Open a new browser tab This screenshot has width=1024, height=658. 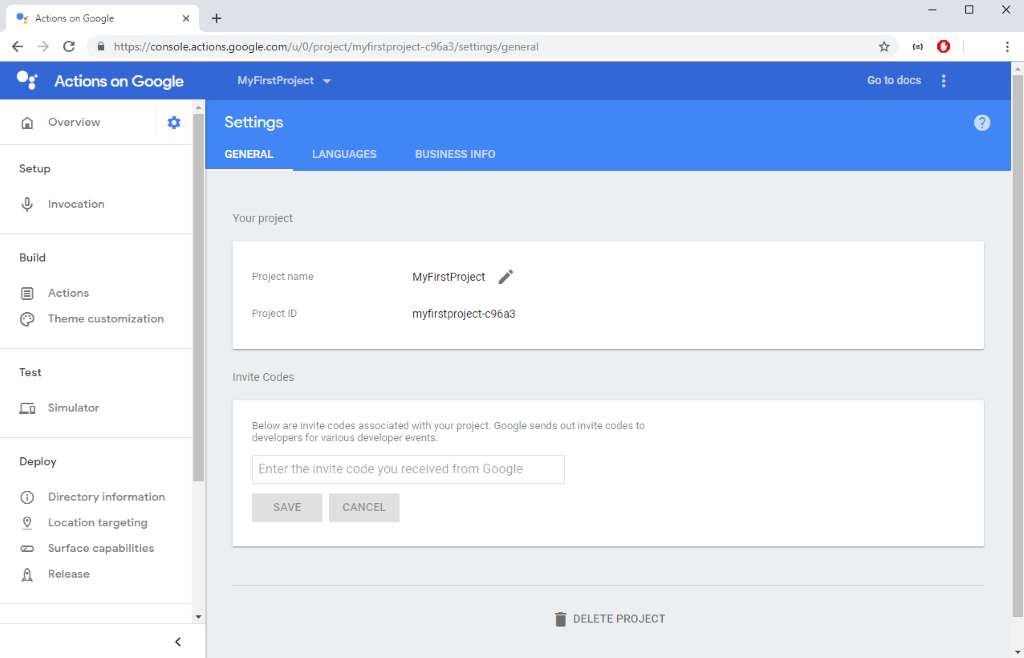click(217, 18)
